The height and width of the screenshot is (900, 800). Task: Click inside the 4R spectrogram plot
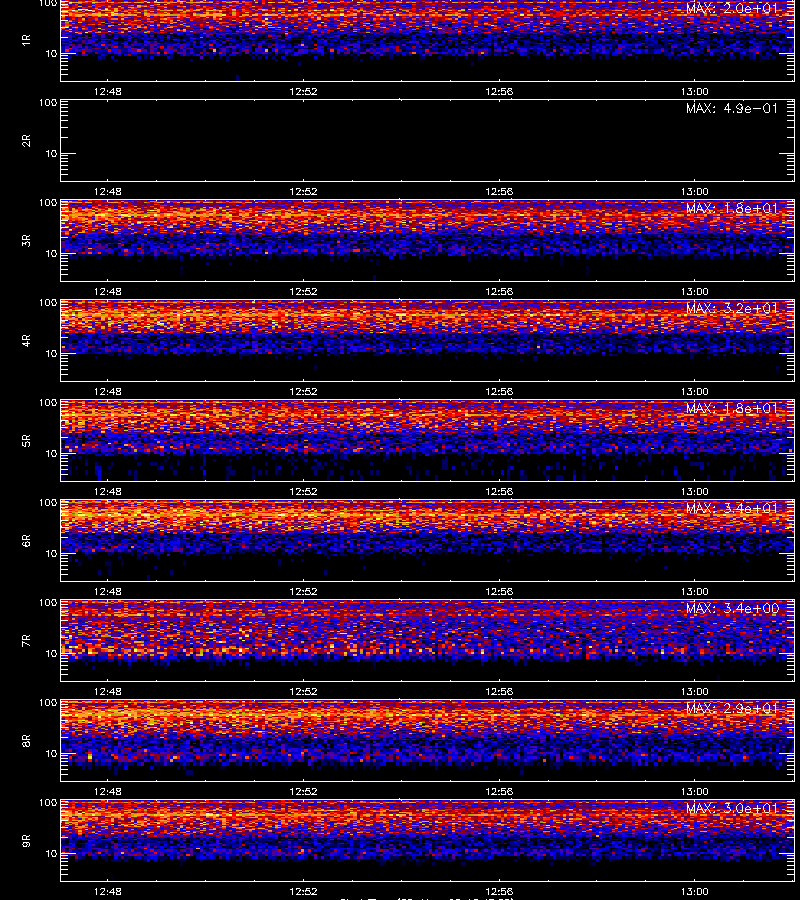[x=427, y=340]
